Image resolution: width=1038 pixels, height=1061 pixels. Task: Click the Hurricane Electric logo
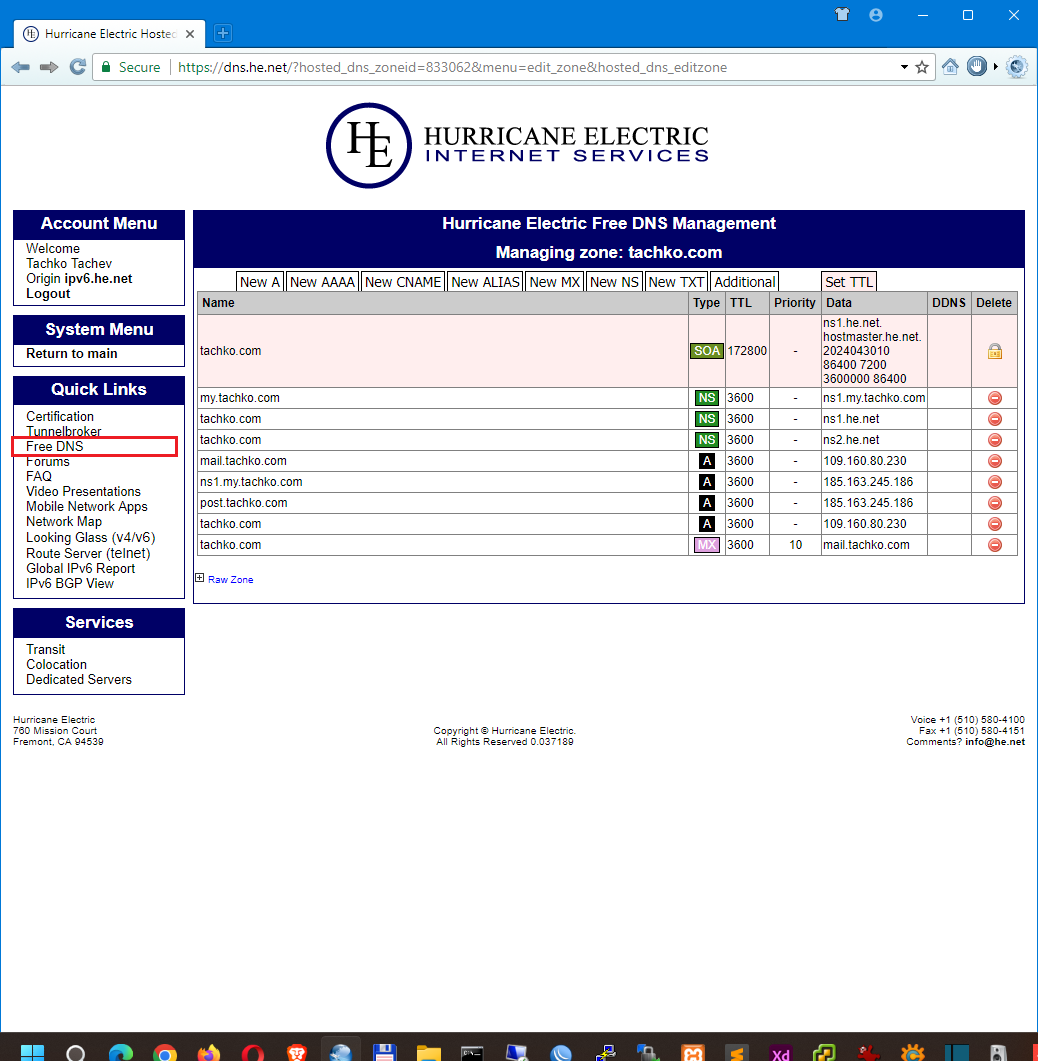pyautogui.click(x=518, y=145)
